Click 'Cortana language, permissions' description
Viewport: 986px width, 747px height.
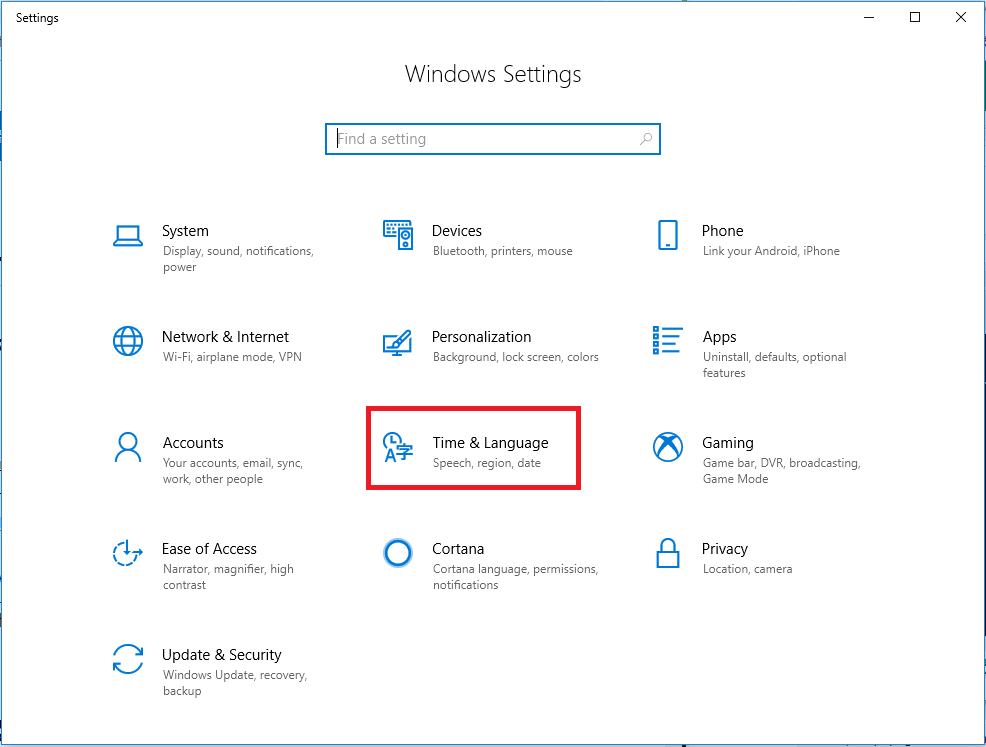point(516,577)
